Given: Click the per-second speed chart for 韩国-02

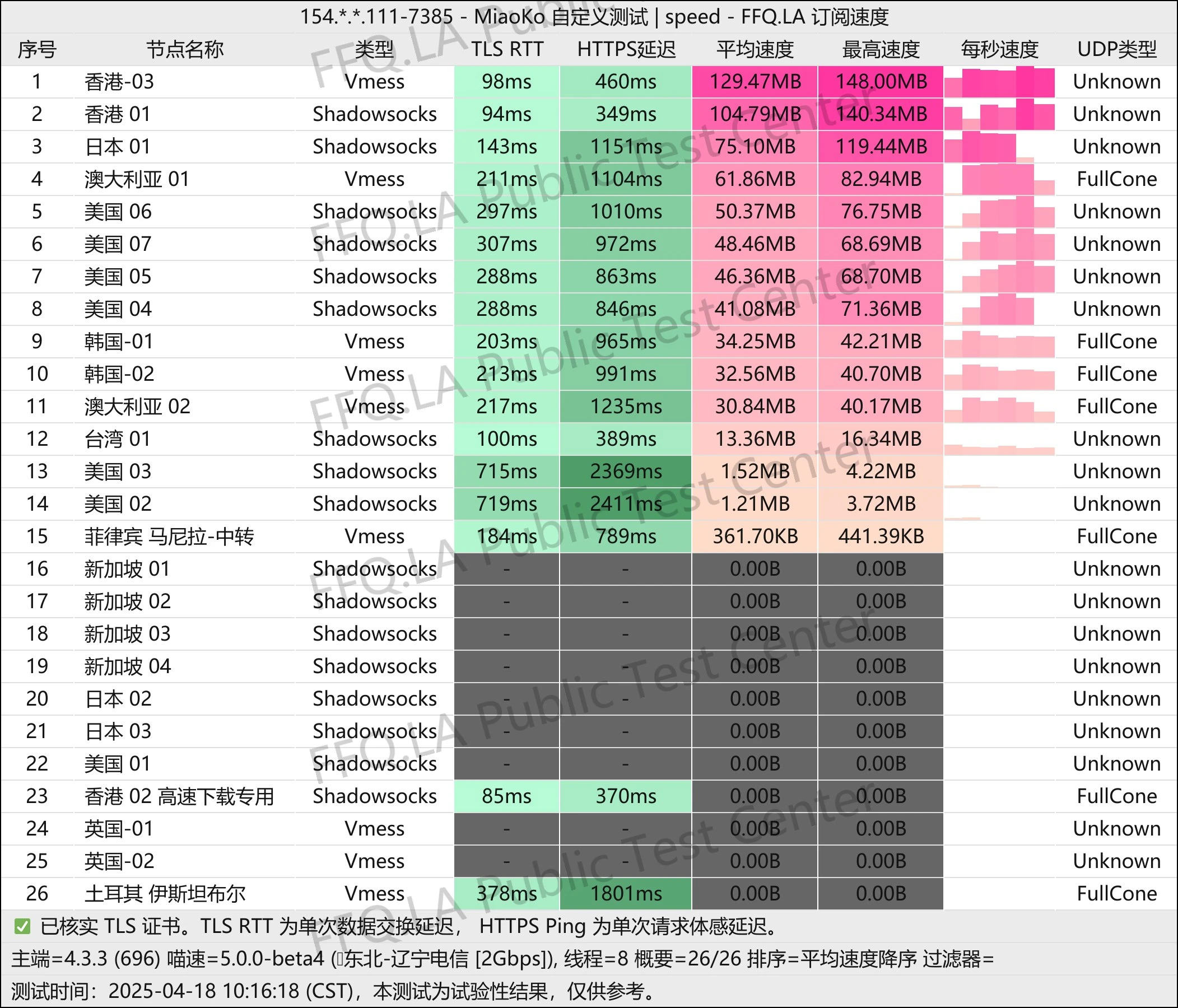Looking at the screenshot, I should (999, 374).
